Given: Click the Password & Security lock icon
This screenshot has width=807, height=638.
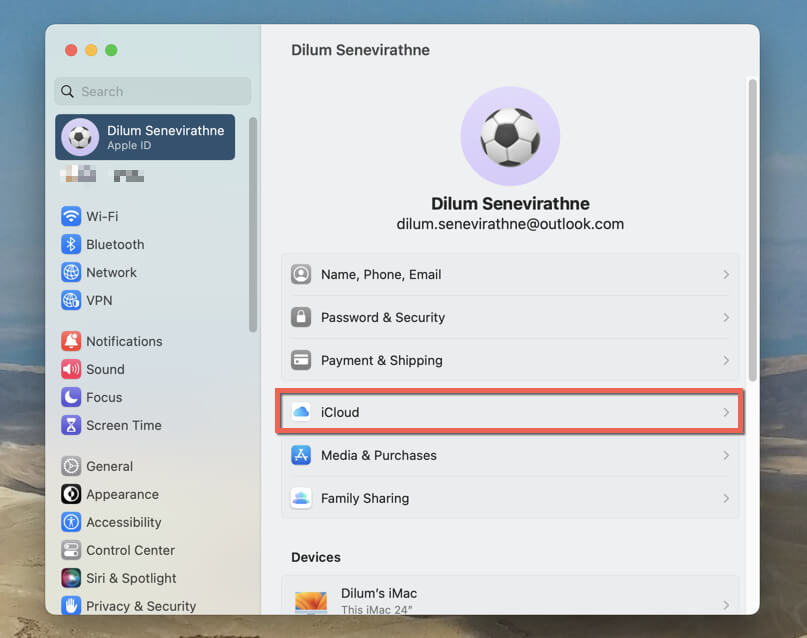Looking at the screenshot, I should [301, 317].
